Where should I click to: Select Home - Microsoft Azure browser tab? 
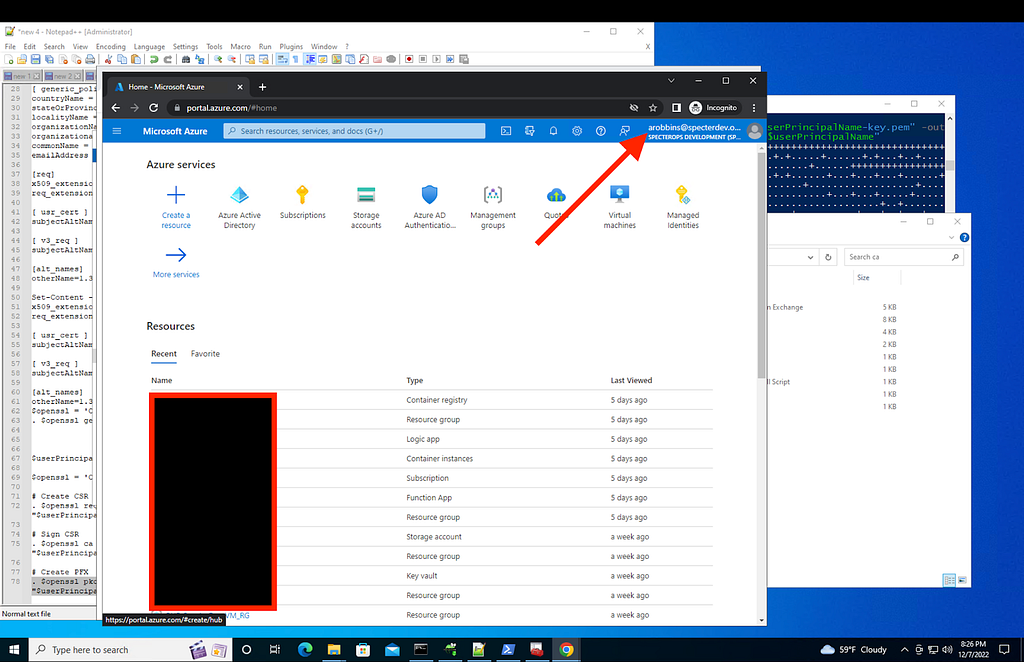click(x=178, y=87)
